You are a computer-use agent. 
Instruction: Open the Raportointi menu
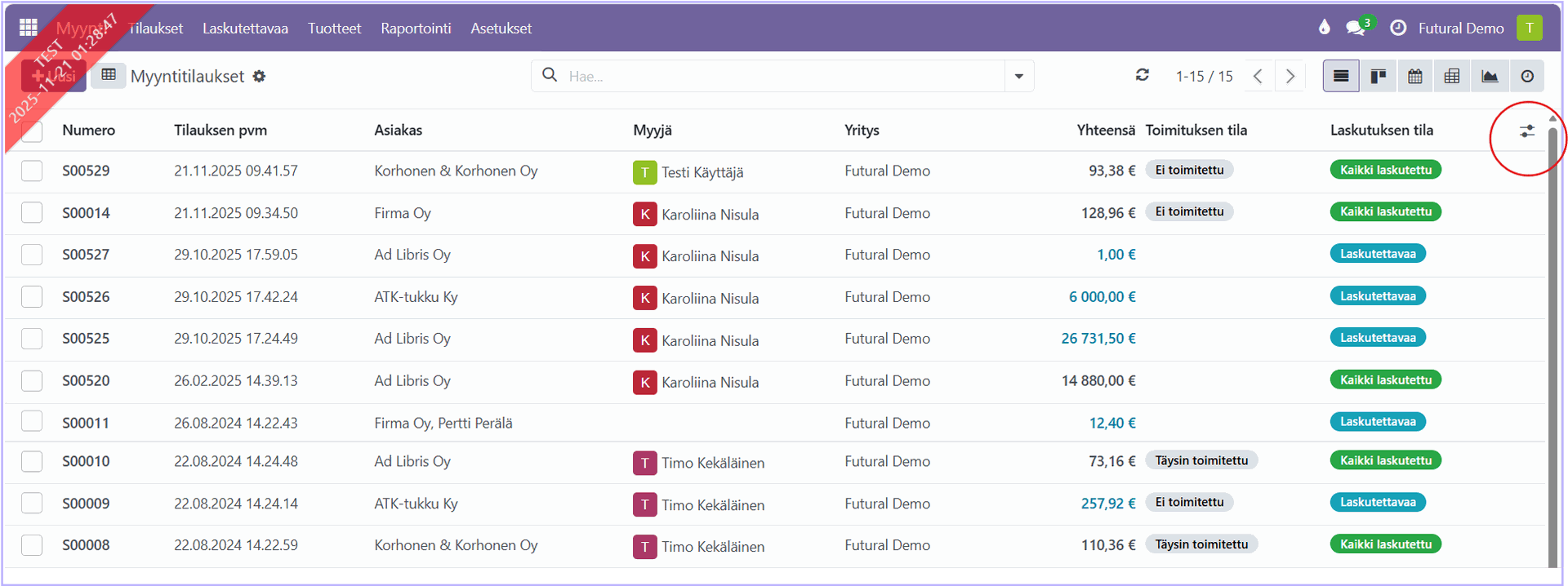tap(416, 28)
